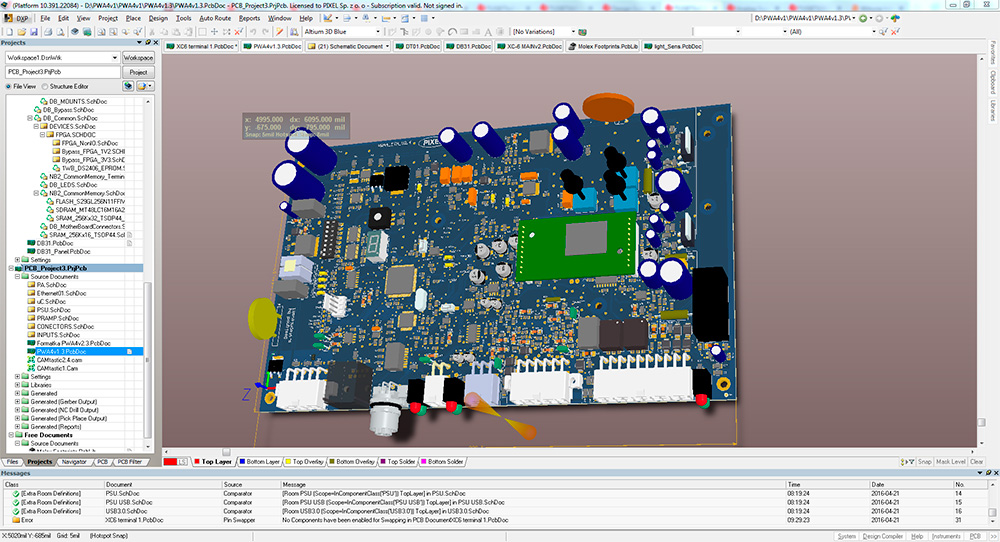Image resolution: width=1000 pixels, height=542 pixels.
Task: Select the File View radio button
Action: (x=8, y=87)
